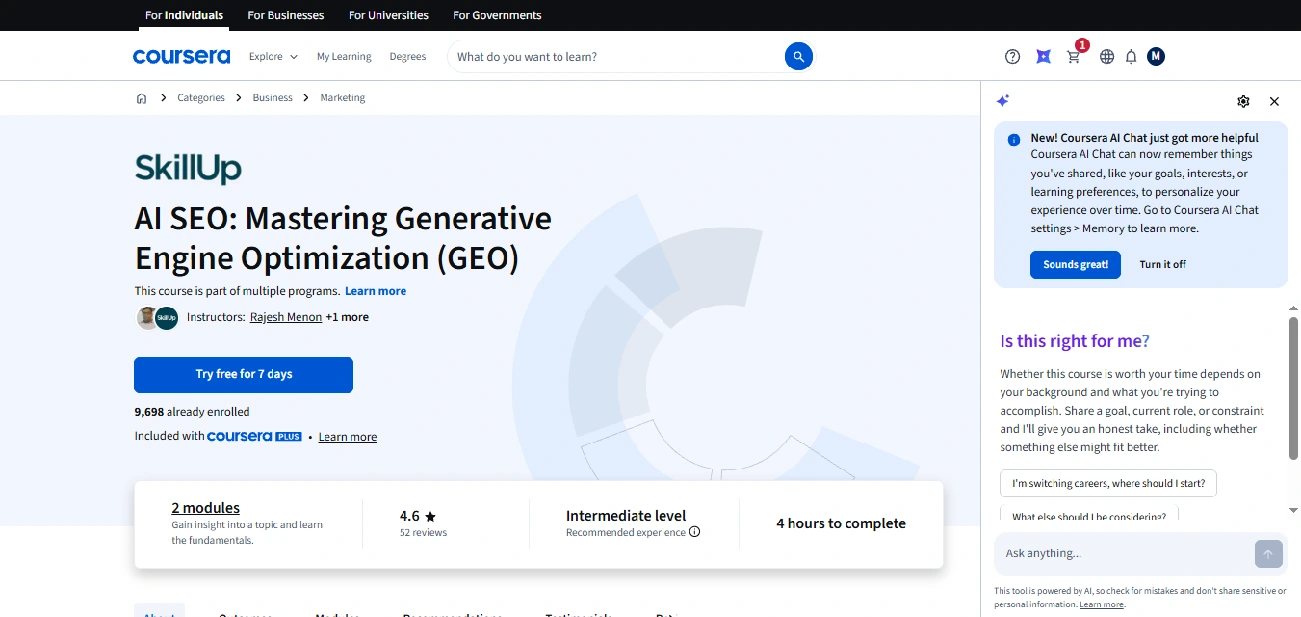This screenshot has height=617, width=1301.
Task: Click the chat panel scrollbar
Action: [1293, 390]
